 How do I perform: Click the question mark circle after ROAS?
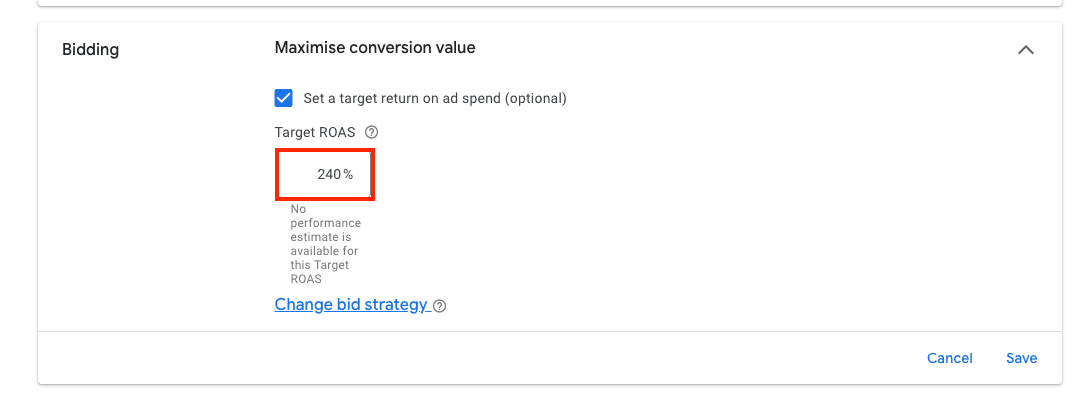[x=372, y=132]
